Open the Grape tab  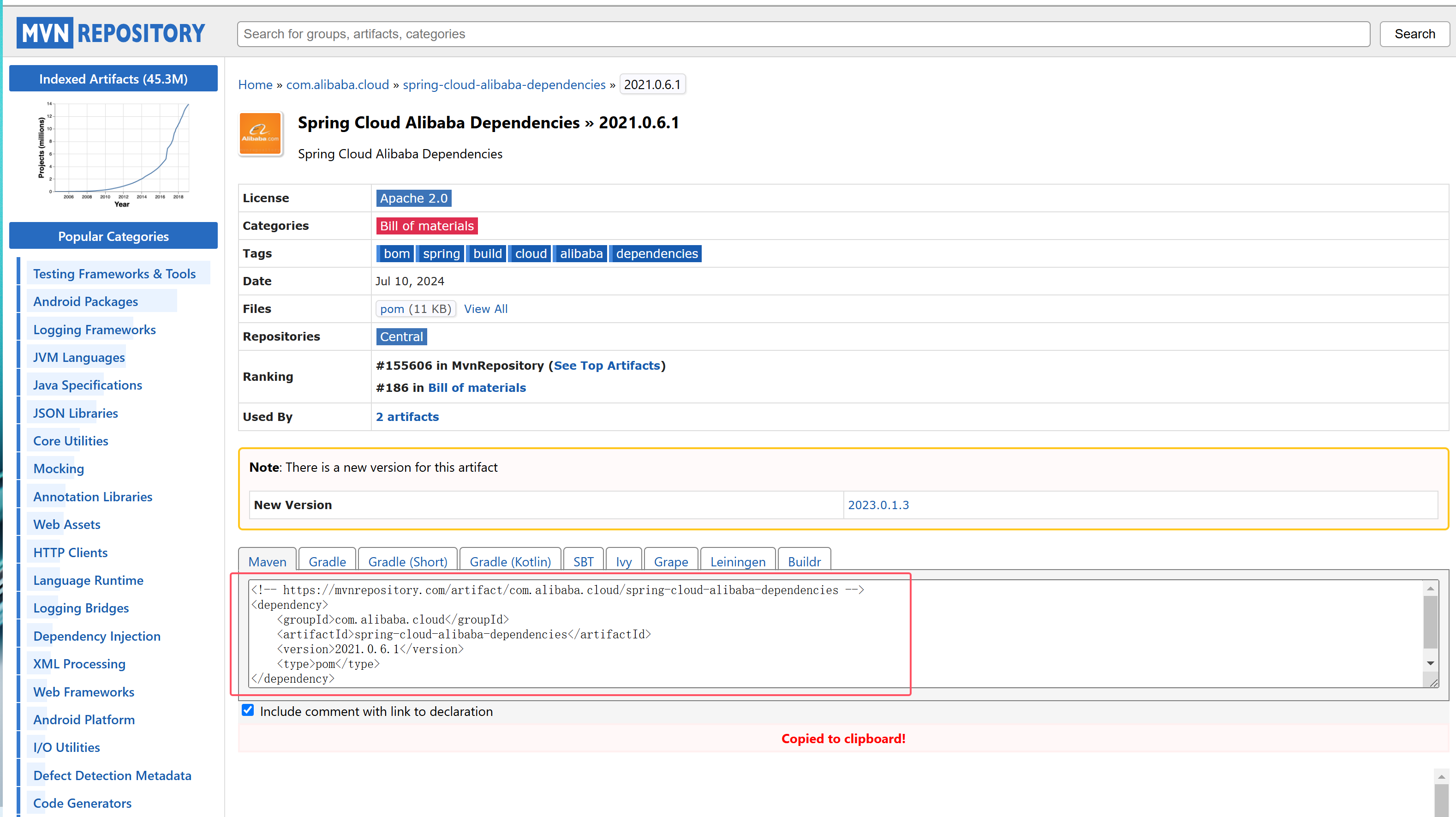[x=671, y=561]
